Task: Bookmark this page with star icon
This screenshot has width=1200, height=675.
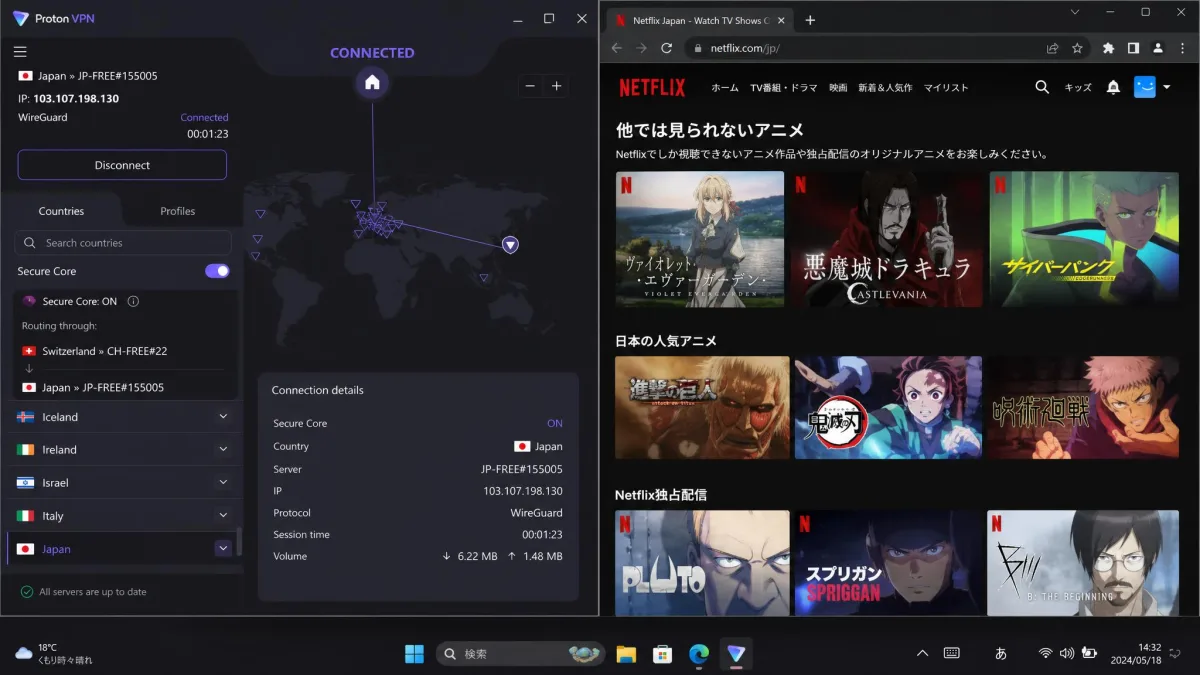Action: pos(1077,48)
